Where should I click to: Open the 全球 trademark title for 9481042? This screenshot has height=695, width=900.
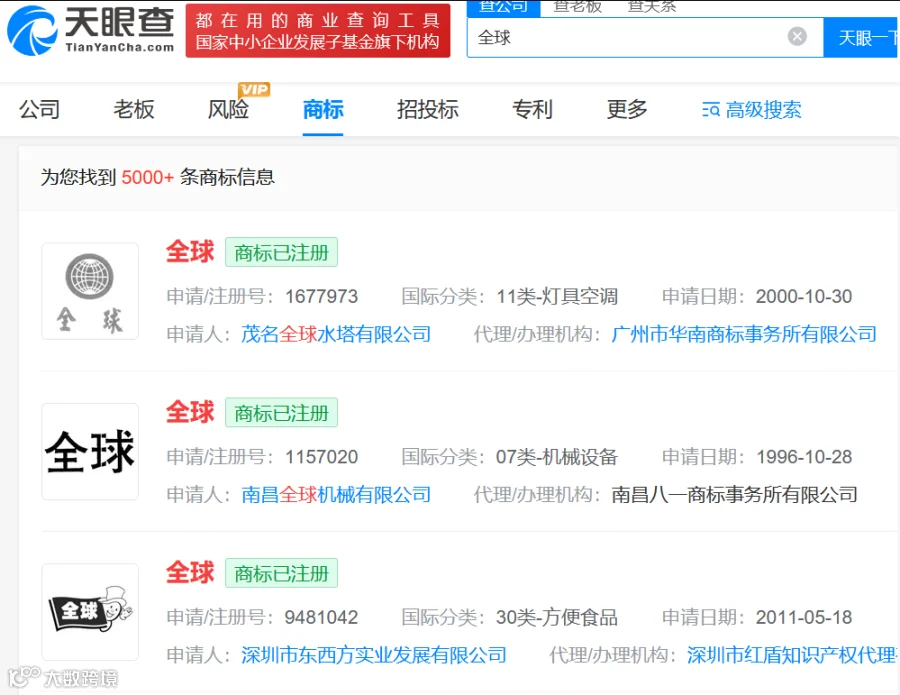(190, 573)
